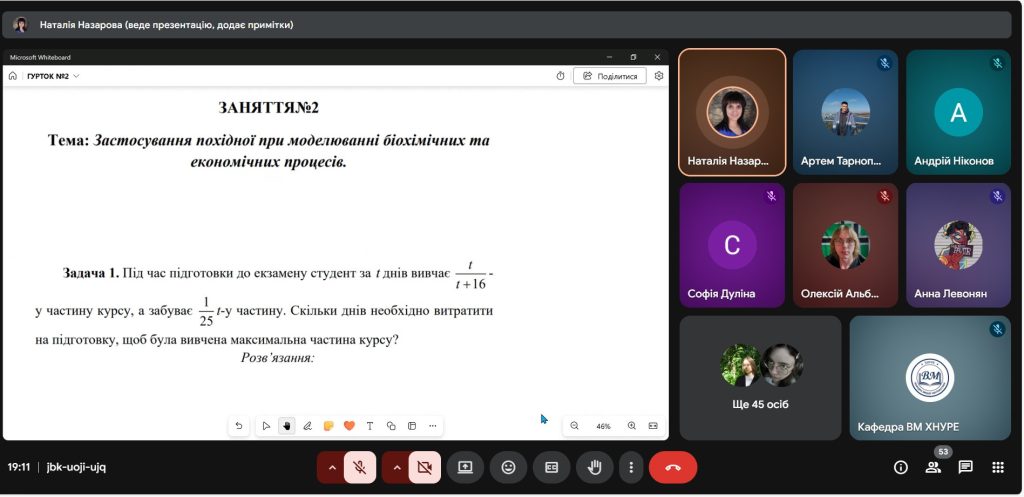Minimize the Microsoft Whiteboard window
Screen dimensions: 1024x497
(x=609, y=57)
